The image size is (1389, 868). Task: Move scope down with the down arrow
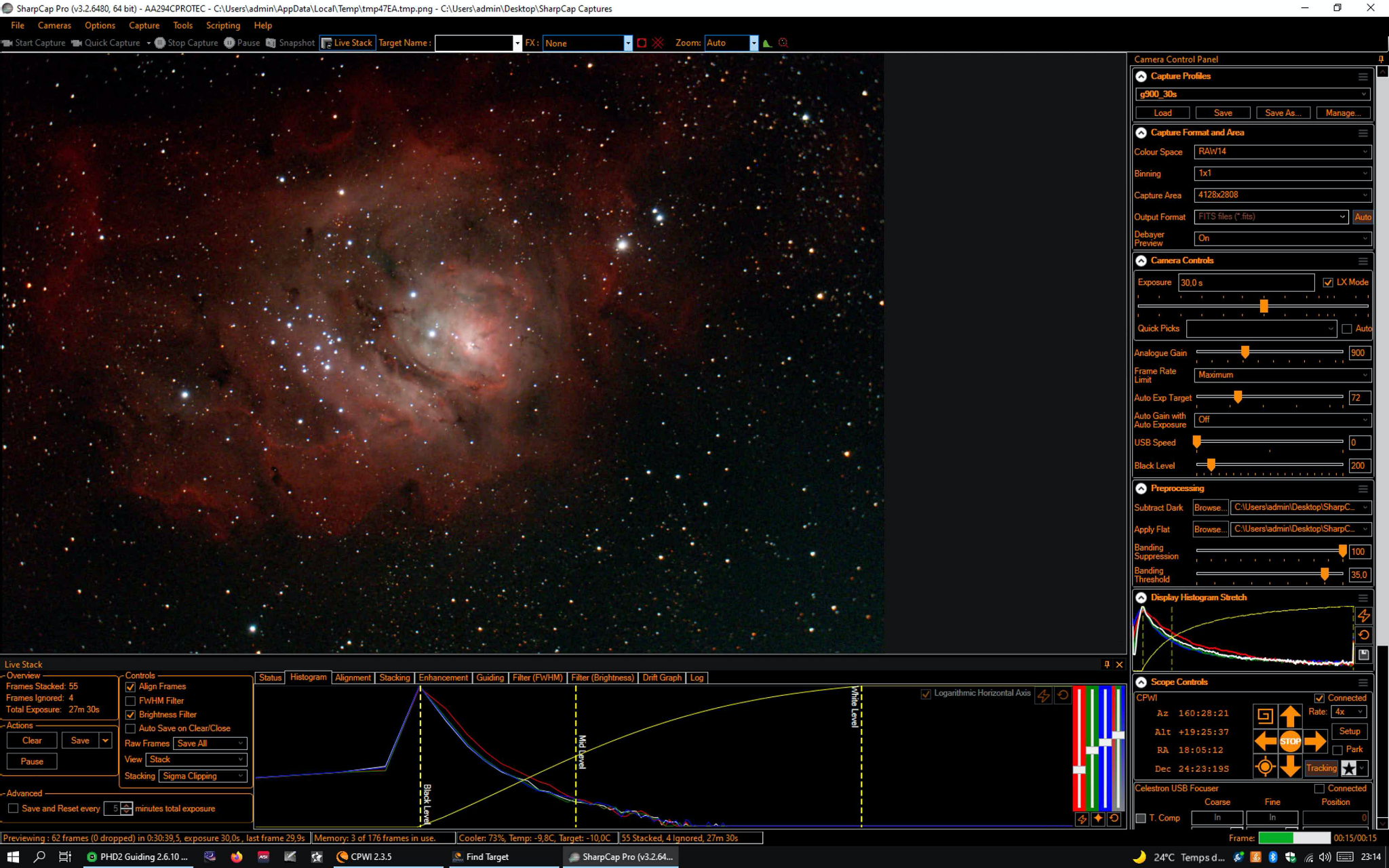[1290, 767]
